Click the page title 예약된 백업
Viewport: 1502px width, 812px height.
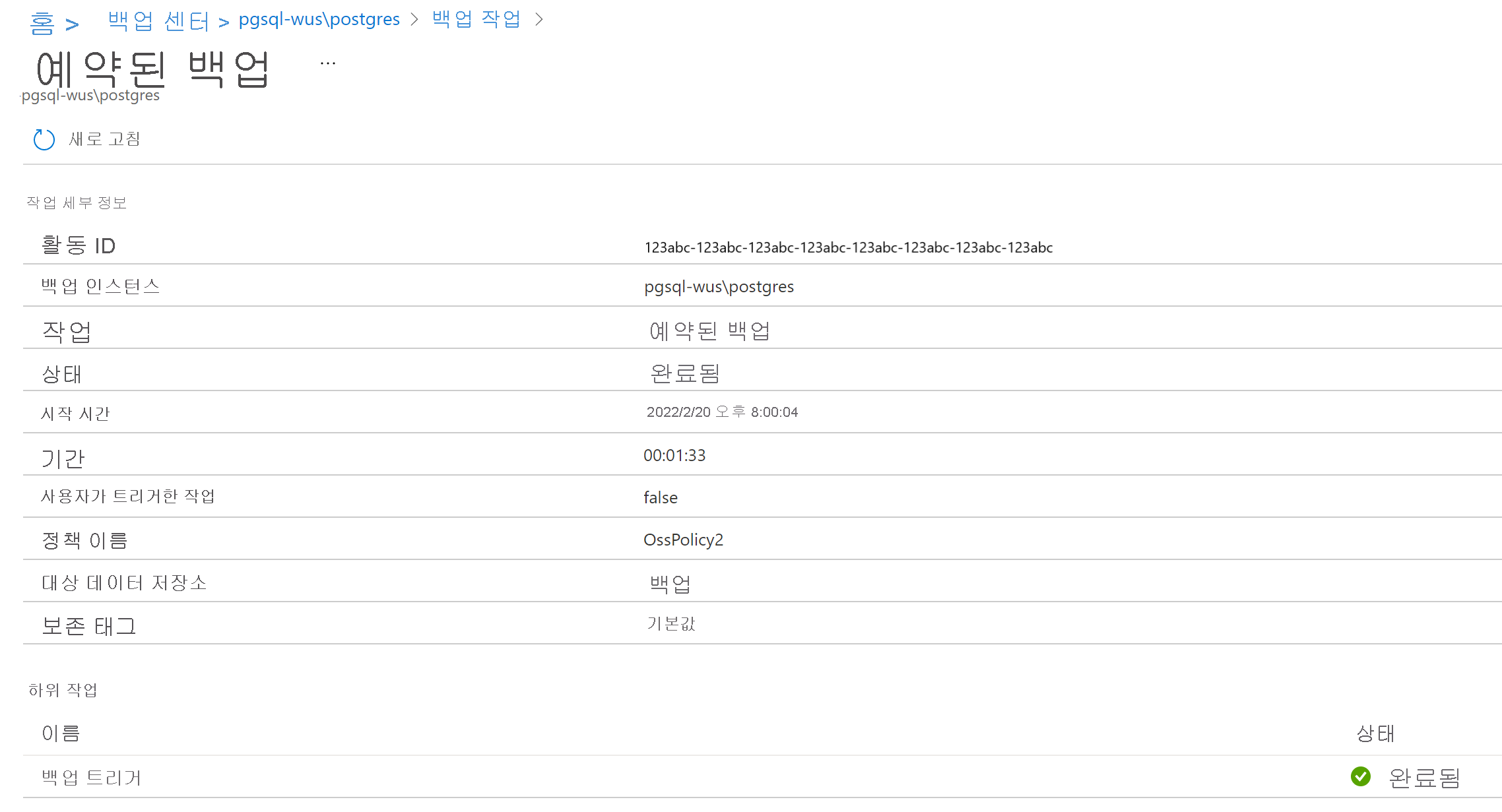(x=152, y=69)
